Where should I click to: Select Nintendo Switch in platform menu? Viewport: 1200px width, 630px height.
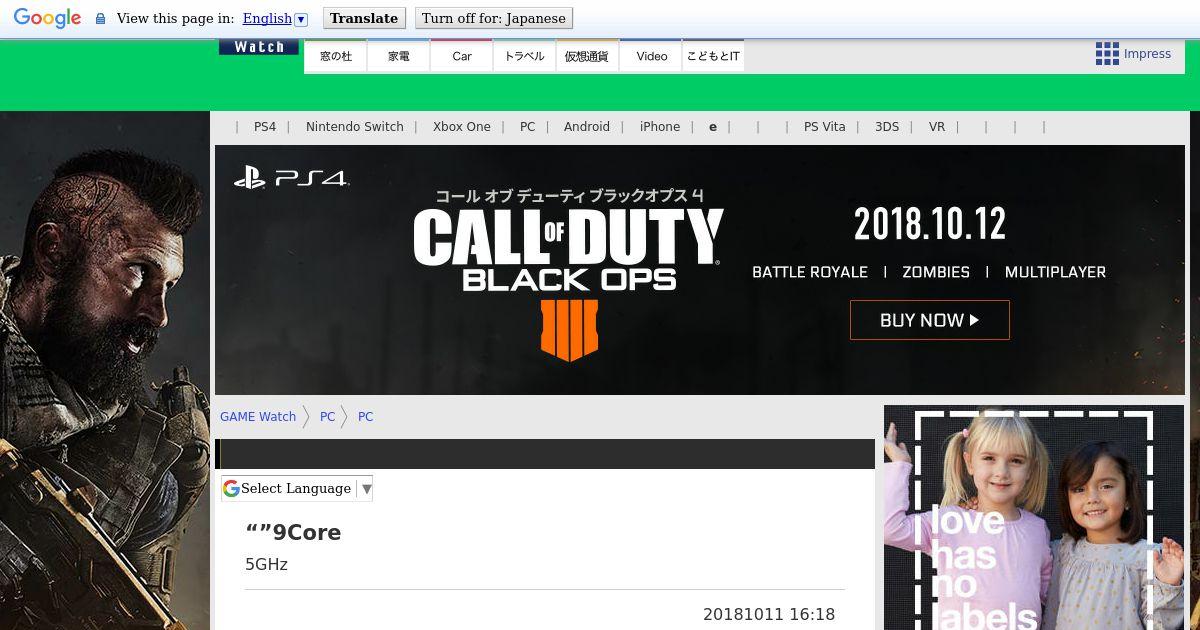[355, 127]
